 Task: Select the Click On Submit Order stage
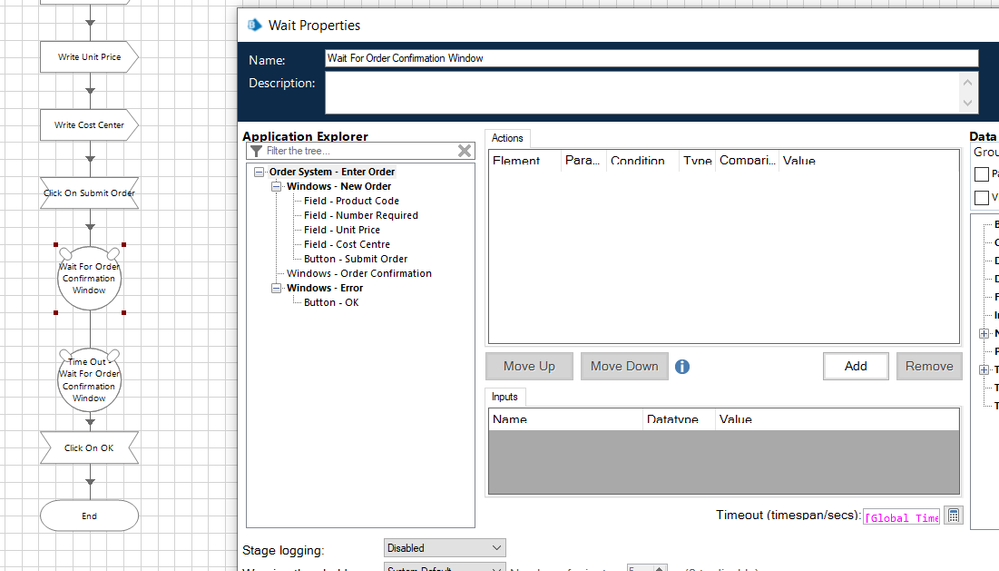pyautogui.click(x=89, y=193)
